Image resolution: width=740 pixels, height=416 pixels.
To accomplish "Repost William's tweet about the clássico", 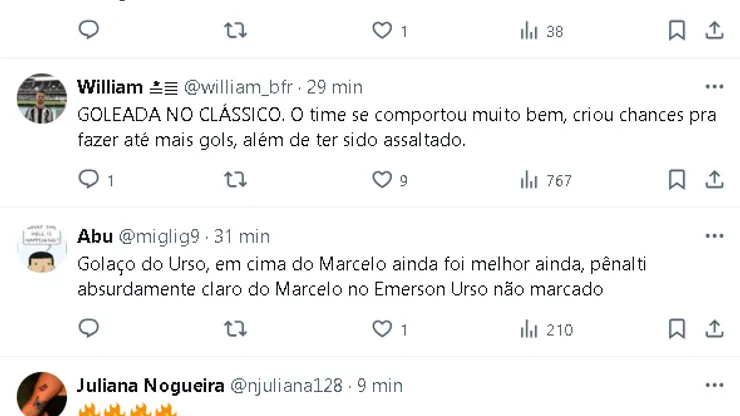I will pos(235,180).
